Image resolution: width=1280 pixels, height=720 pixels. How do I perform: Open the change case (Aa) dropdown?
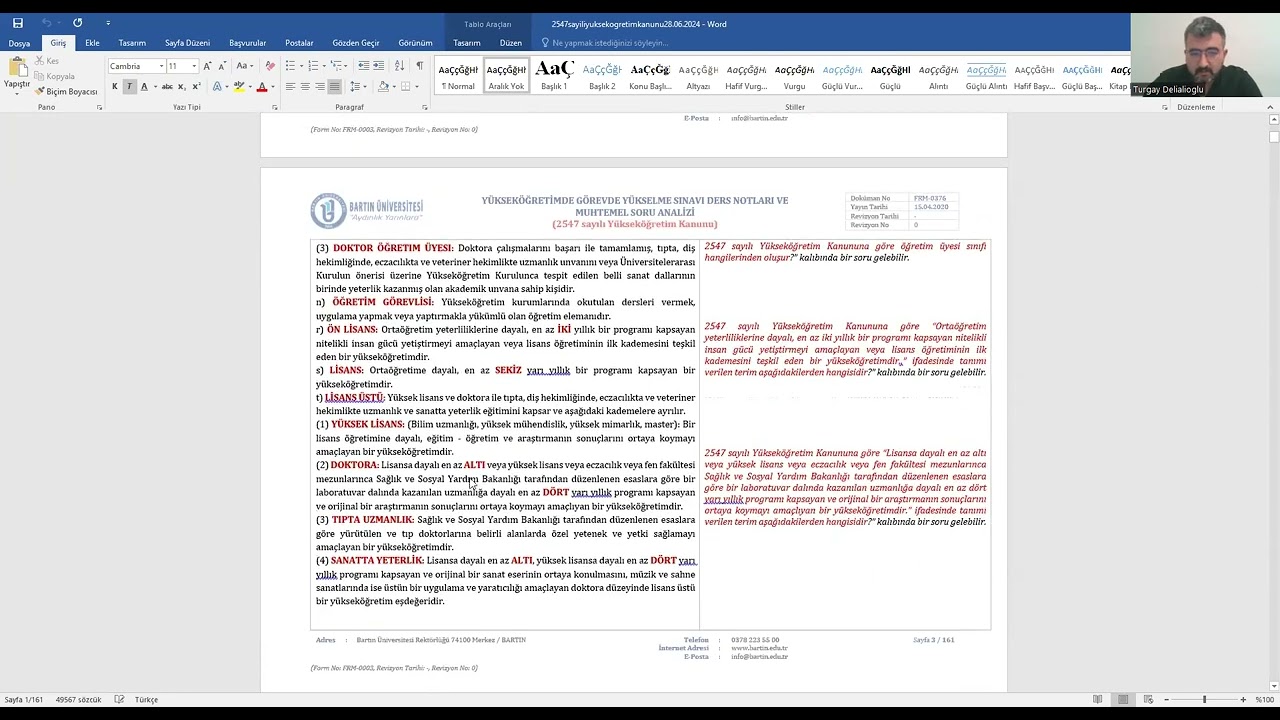tap(244, 66)
